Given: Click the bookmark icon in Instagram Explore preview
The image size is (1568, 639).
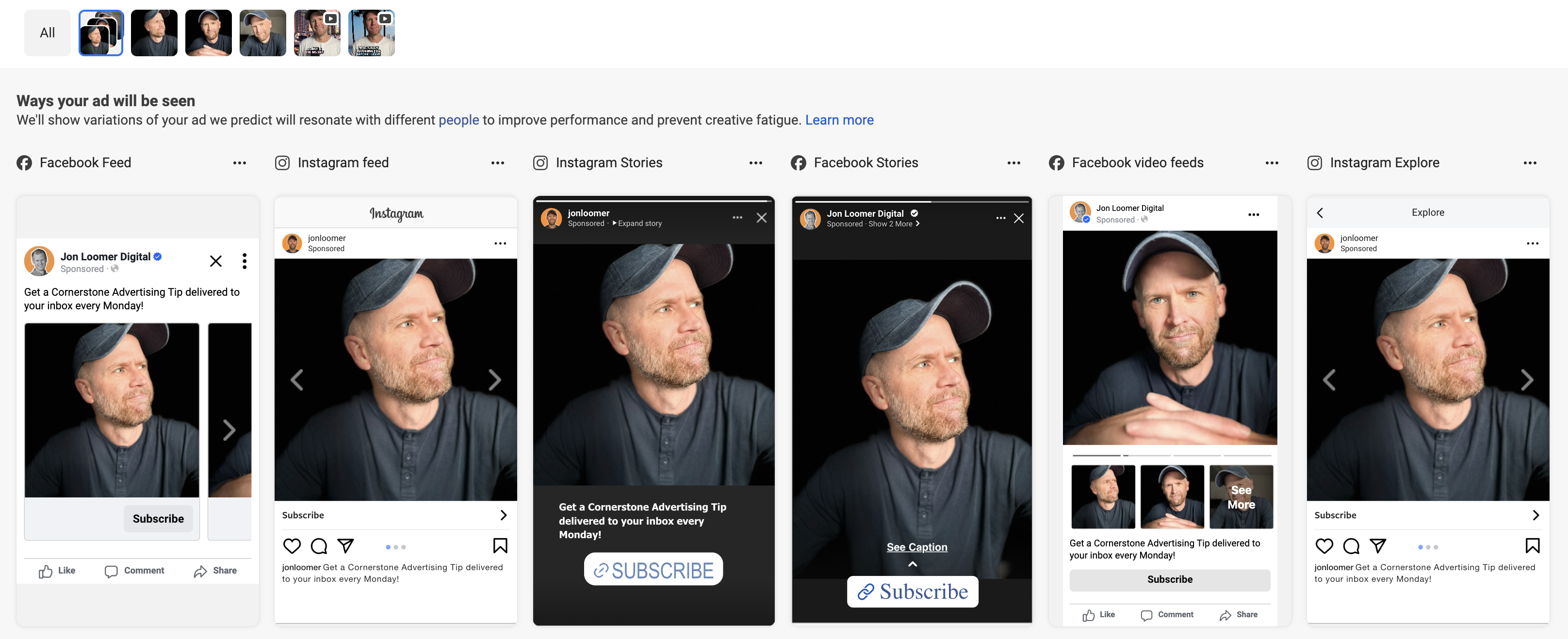Looking at the screenshot, I should 1532,546.
